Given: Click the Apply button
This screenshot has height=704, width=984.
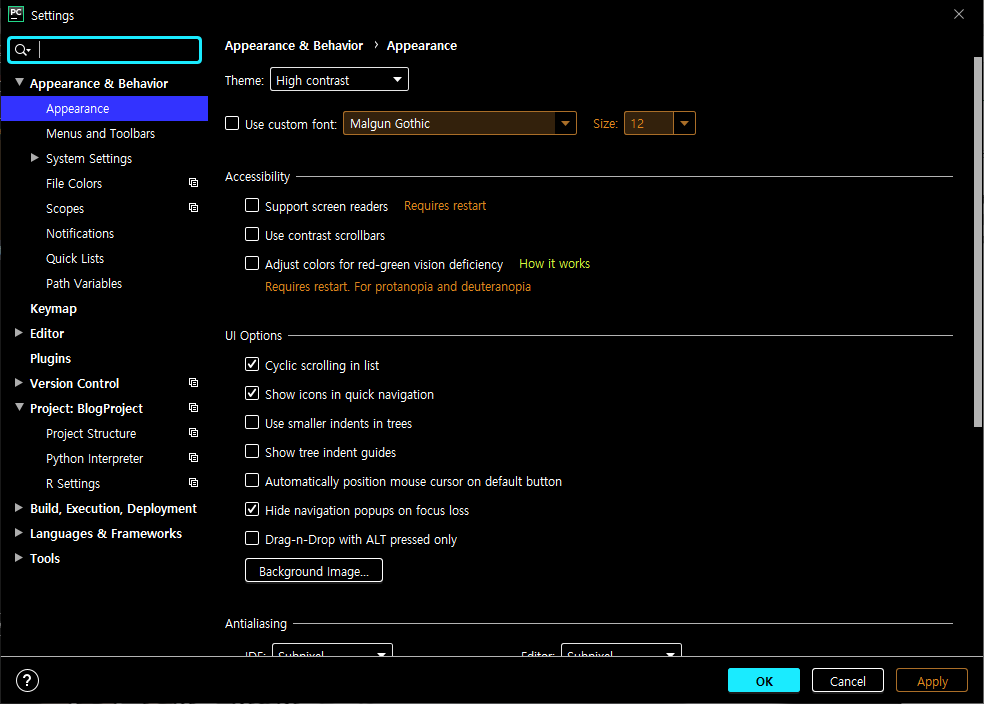Looking at the screenshot, I should pyautogui.click(x=932, y=681).
